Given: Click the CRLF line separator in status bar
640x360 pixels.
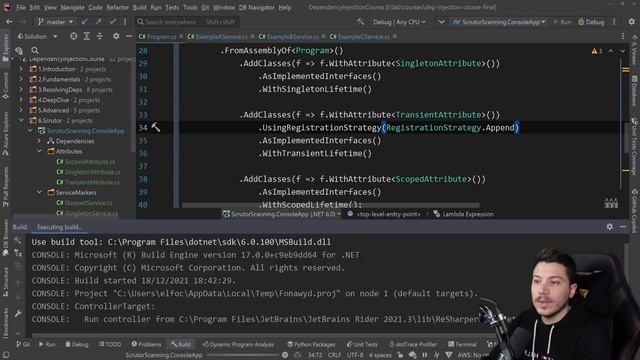Looking at the screenshot, I should [x=334, y=355].
